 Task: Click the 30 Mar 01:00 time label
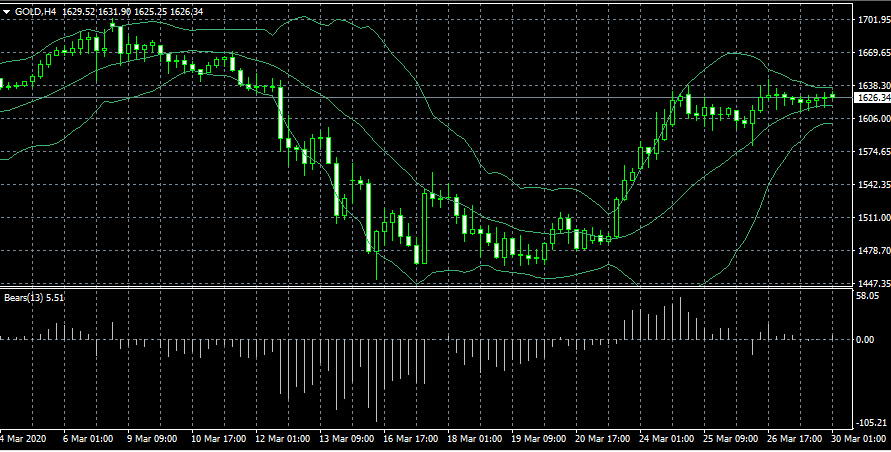860,439
